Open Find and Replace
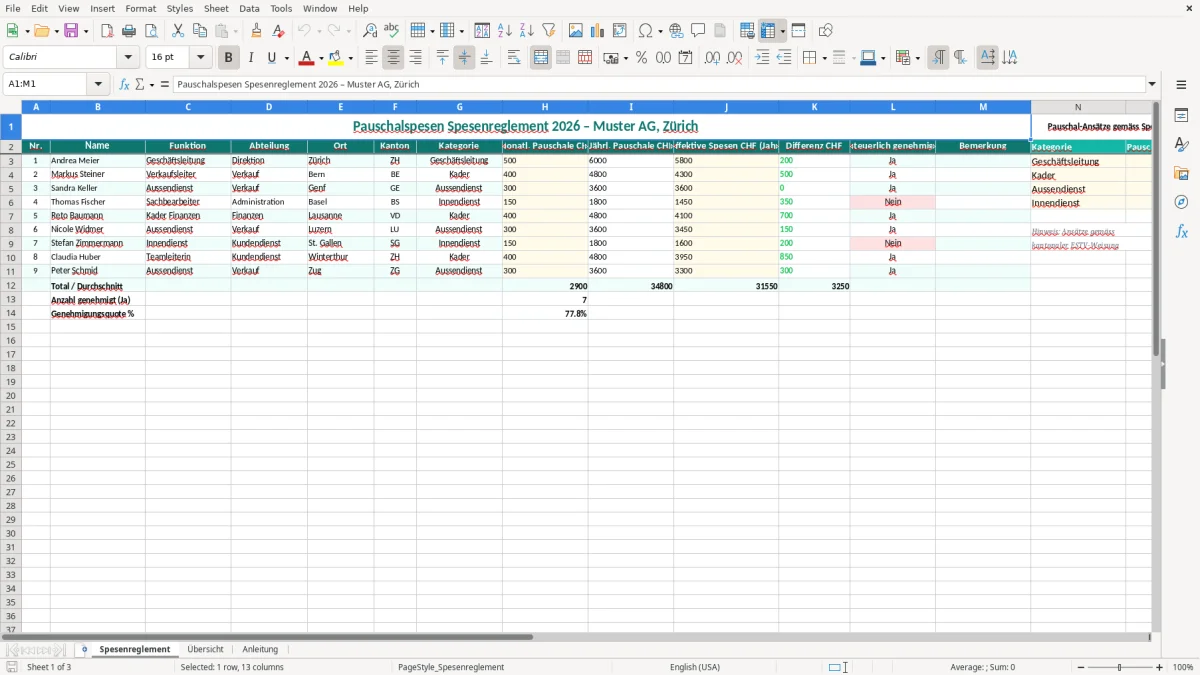 point(370,31)
